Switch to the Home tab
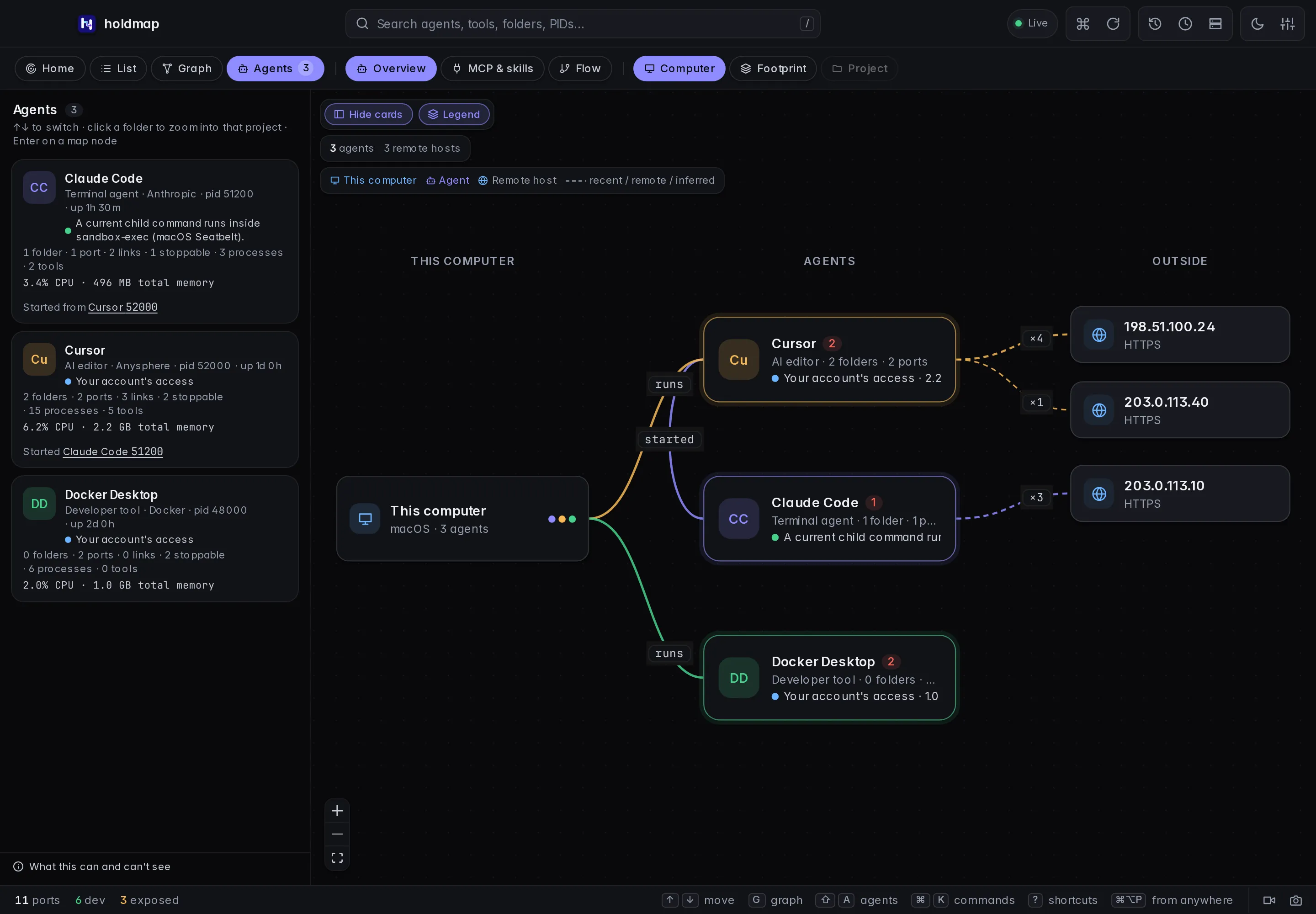 tap(50, 69)
